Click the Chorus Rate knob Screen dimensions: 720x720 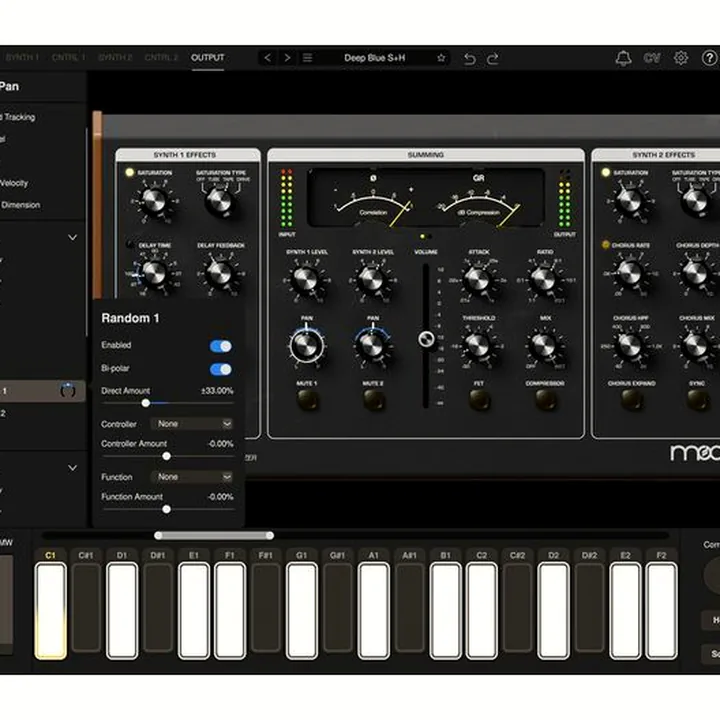pos(630,274)
